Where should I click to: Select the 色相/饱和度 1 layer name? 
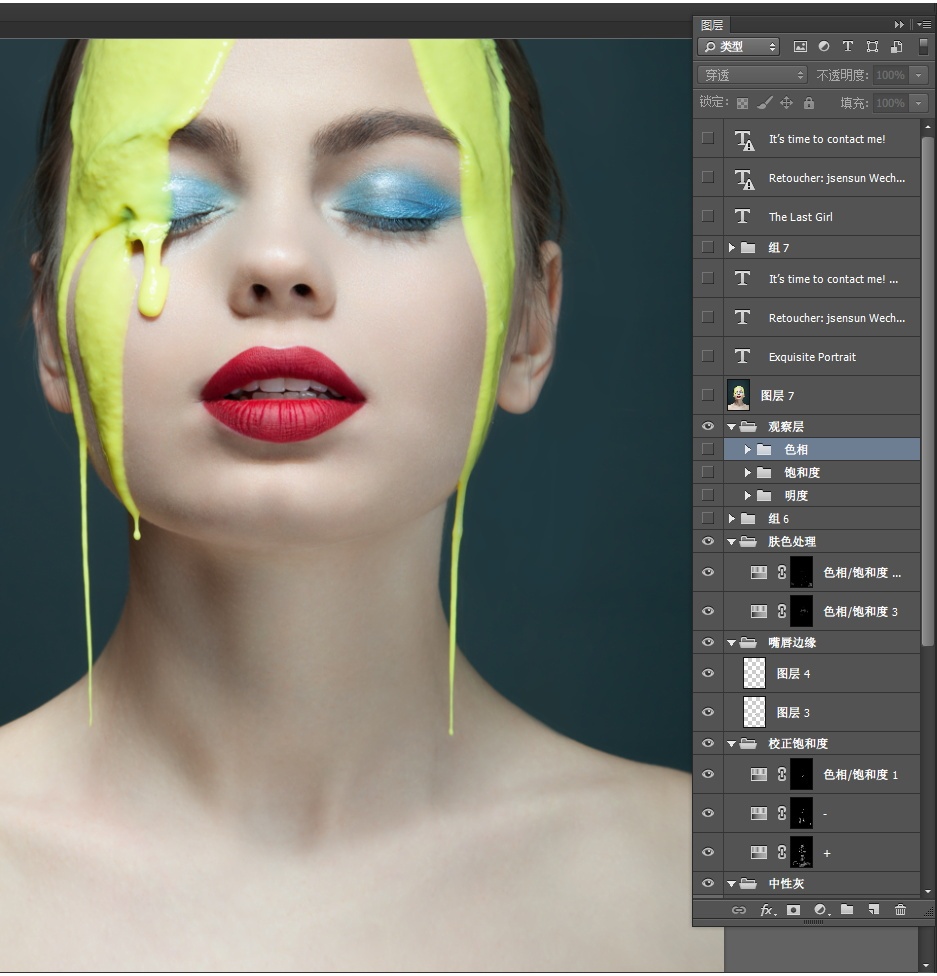[x=860, y=774]
